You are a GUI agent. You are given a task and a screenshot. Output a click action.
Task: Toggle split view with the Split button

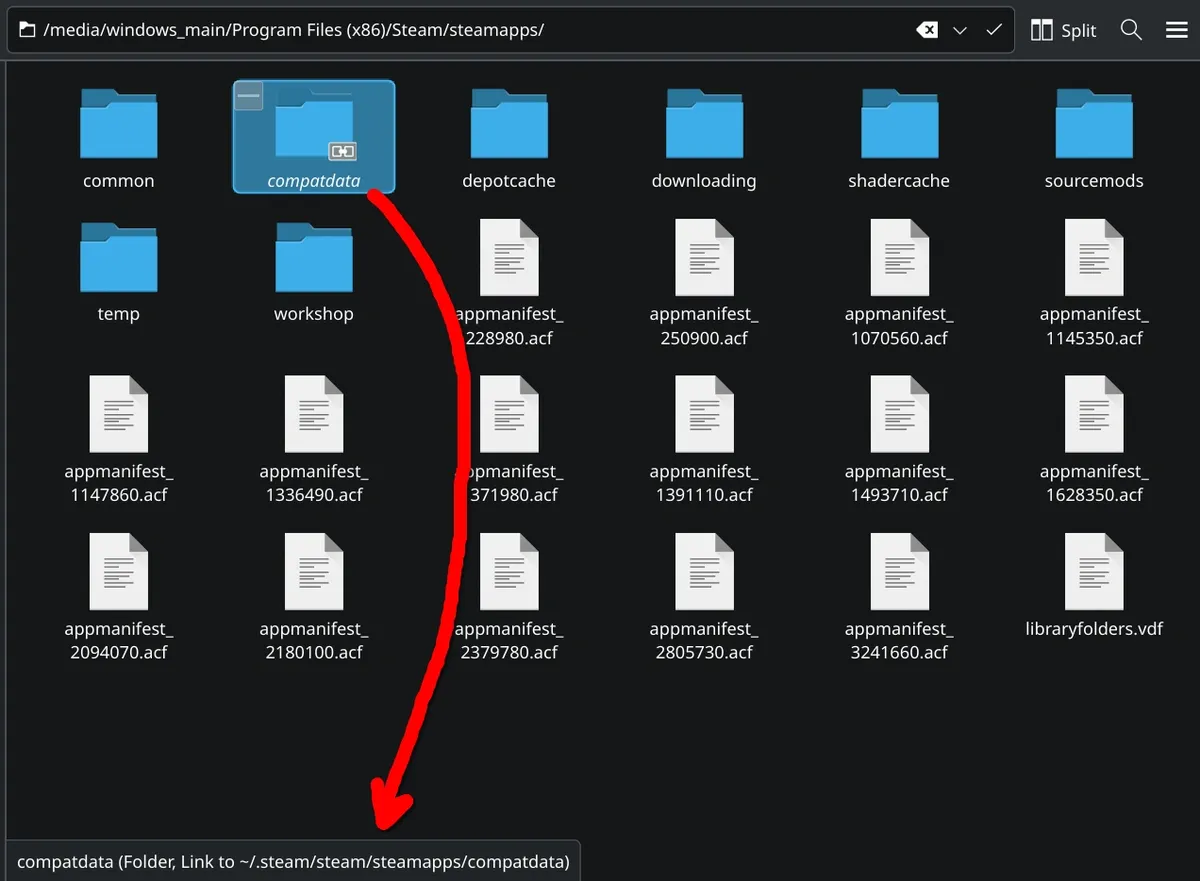(1063, 30)
